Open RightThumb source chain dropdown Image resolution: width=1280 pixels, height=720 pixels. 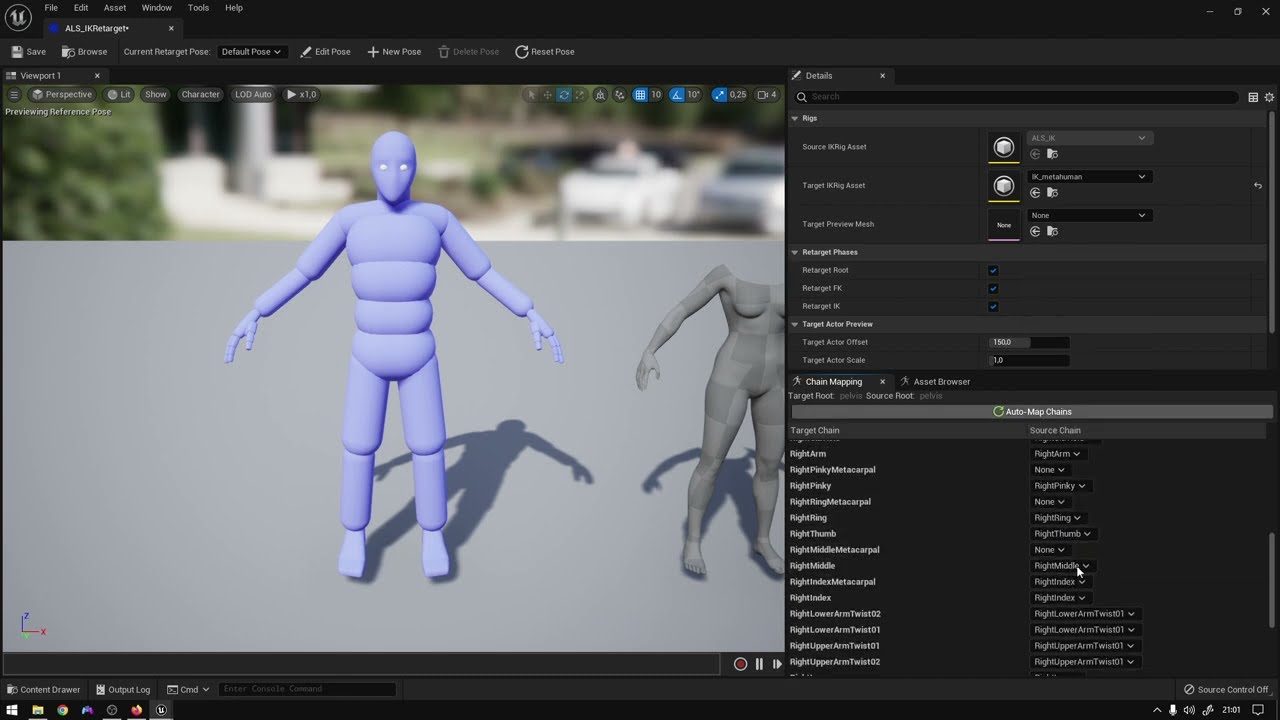point(1063,534)
